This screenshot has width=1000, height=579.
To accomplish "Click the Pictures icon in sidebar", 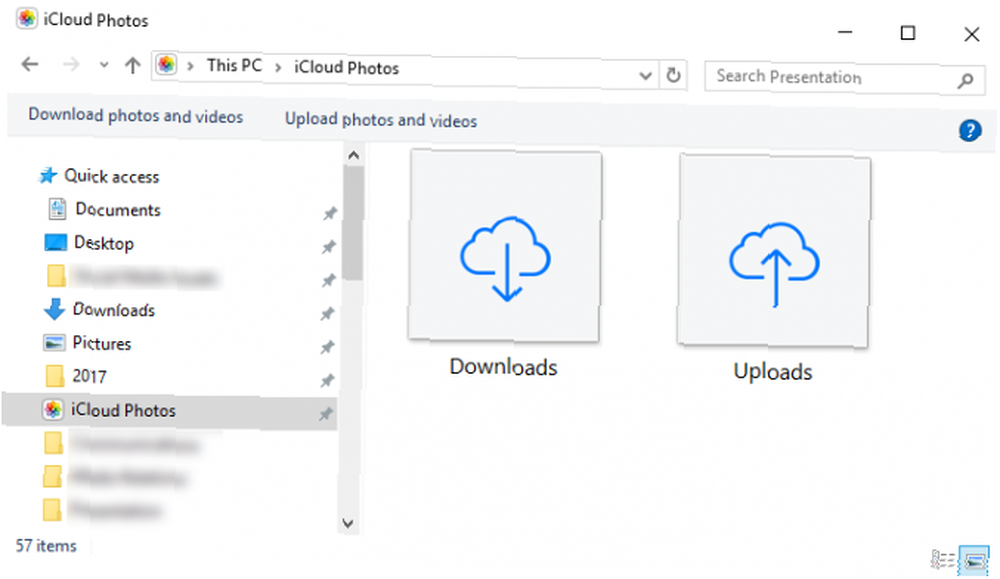I will [54, 342].
